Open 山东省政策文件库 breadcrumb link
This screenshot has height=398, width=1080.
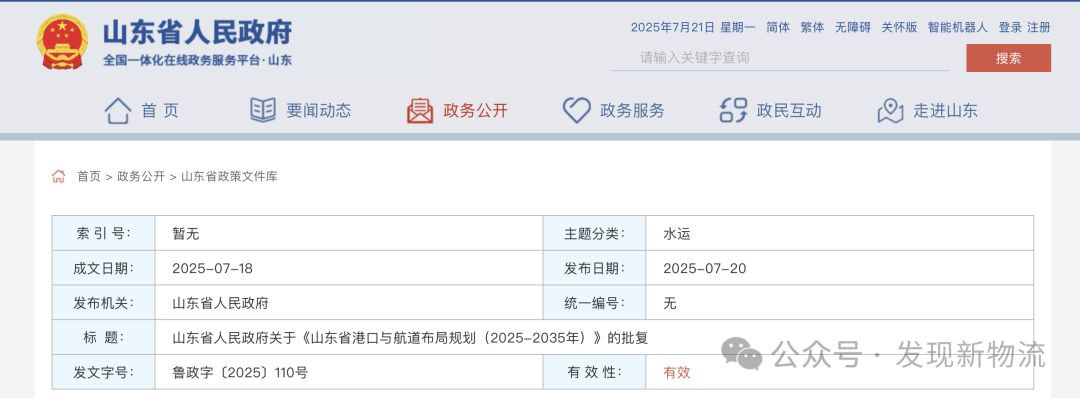coord(229,176)
